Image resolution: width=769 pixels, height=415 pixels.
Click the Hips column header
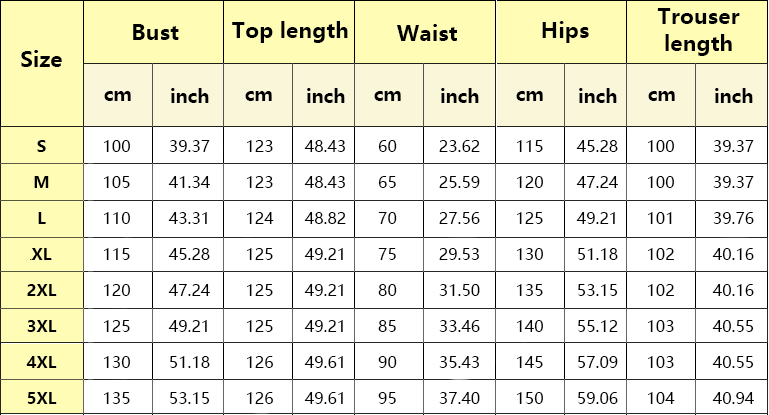pos(562,32)
